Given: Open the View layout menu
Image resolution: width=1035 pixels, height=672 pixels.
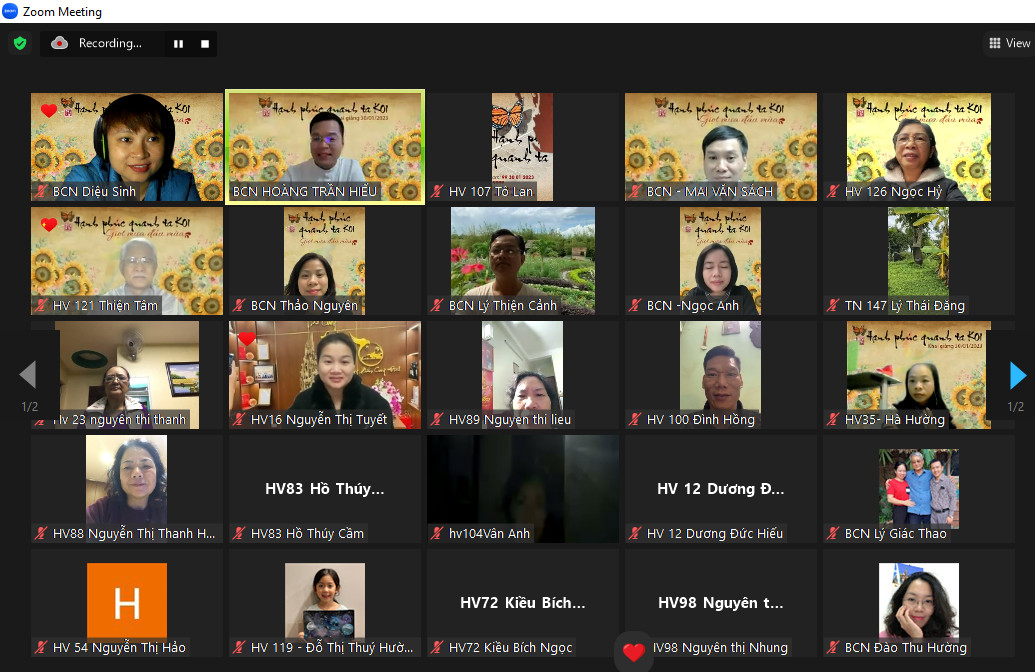Looking at the screenshot, I should point(1008,43).
